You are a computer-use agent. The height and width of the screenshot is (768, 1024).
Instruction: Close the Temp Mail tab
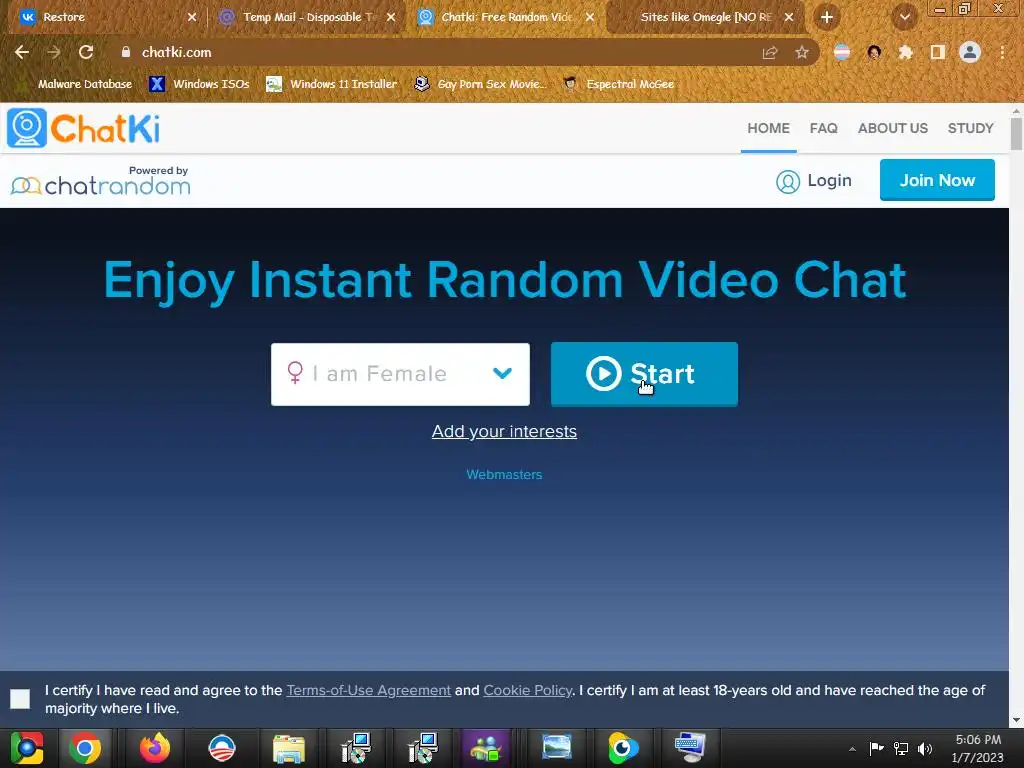click(x=391, y=17)
